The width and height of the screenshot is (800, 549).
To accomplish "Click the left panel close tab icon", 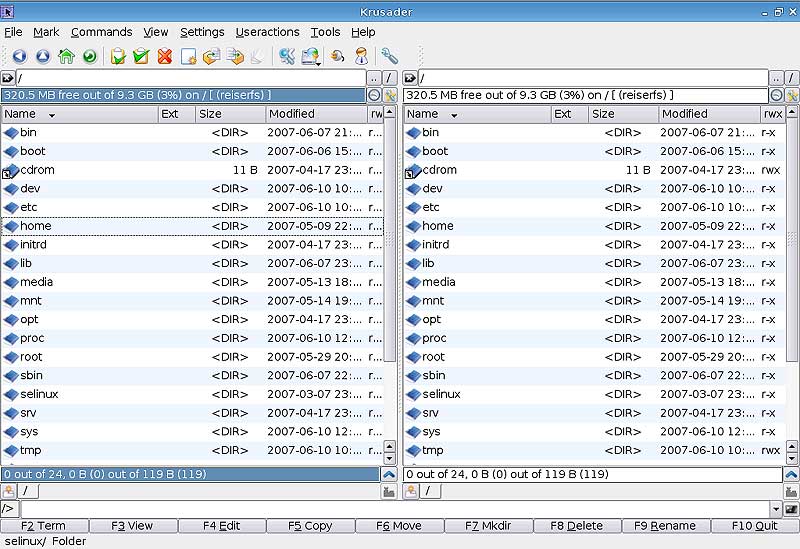I will (389, 492).
